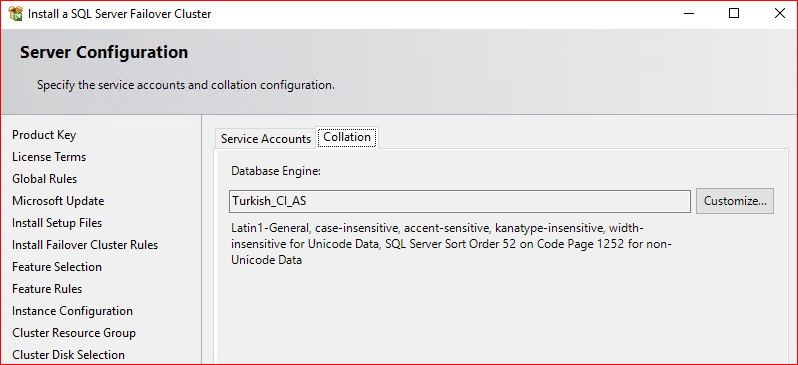Viewport: 798px width, 365px height.
Task: Open the Instance Configuration step
Action: tap(72, 311)
